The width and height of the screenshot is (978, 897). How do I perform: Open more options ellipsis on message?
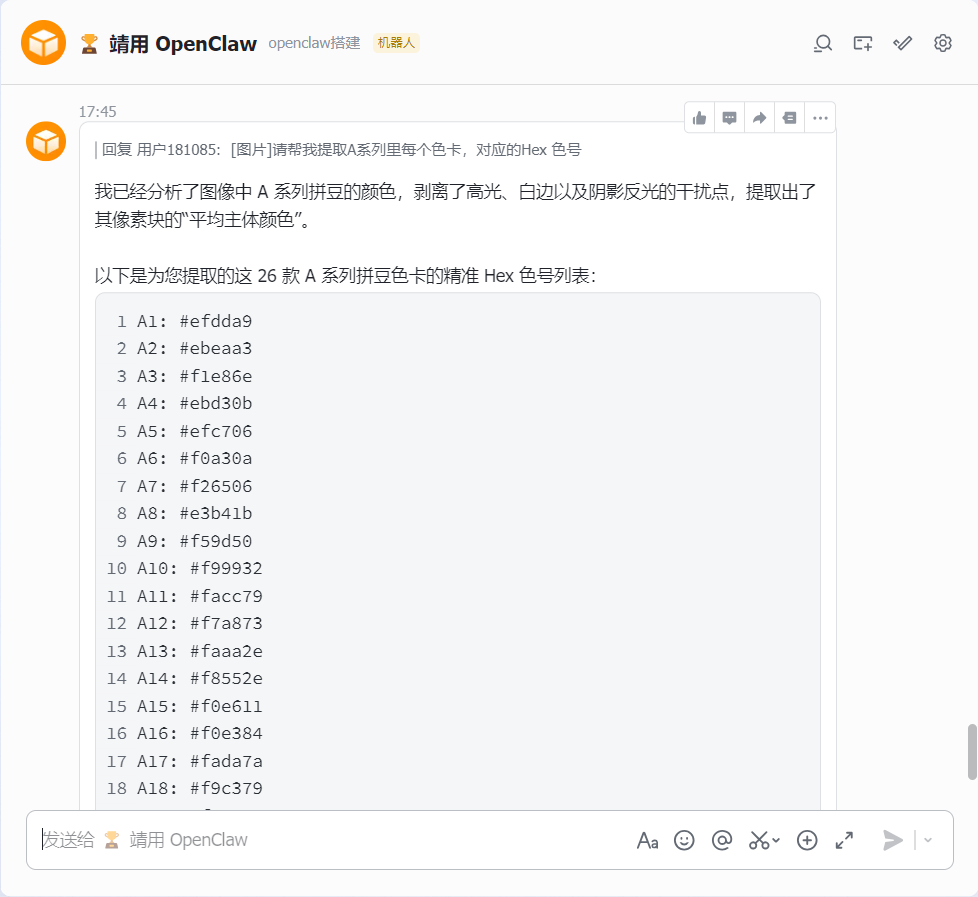(x=820, y=118)
